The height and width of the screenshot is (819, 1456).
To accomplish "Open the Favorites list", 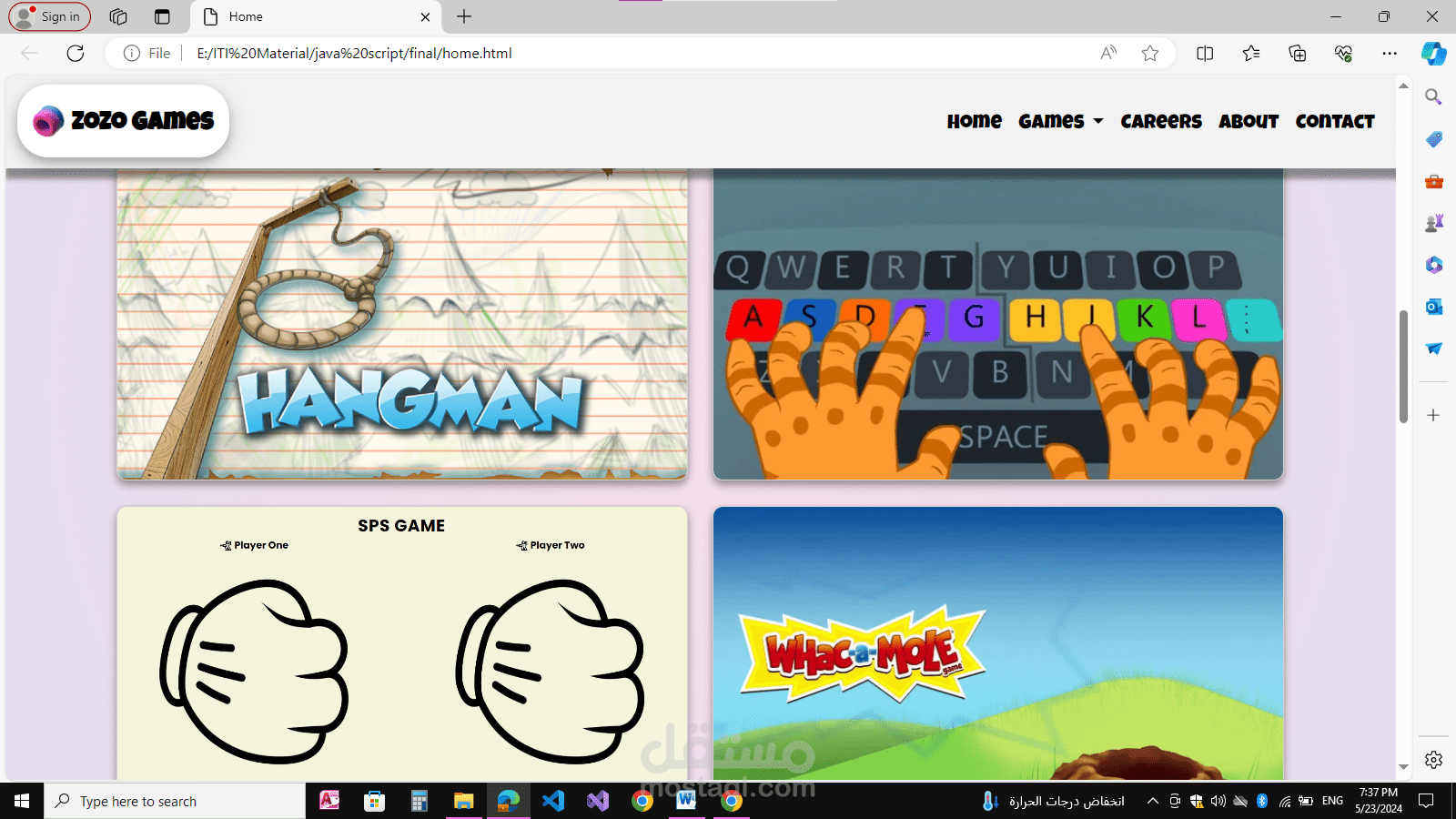I will [1251, 53].
